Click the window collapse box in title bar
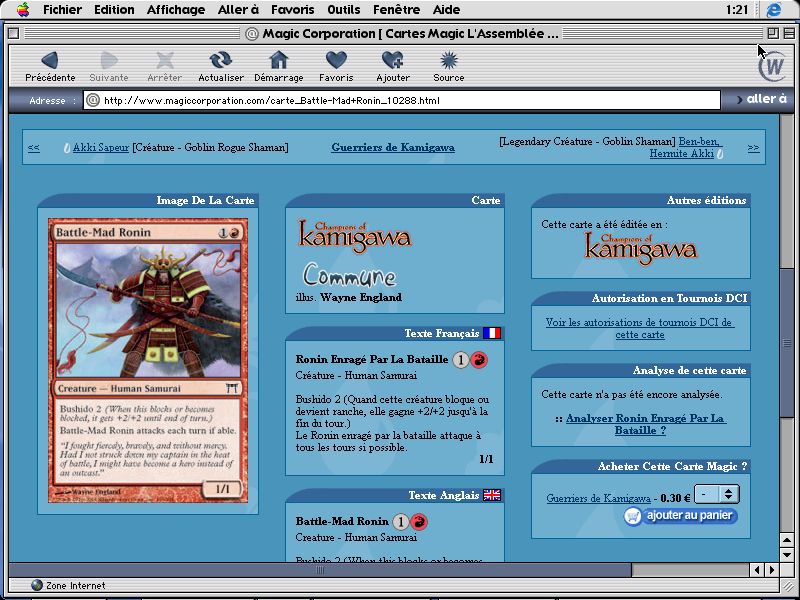This screenshot has height=600, width=800. [789, 34]
